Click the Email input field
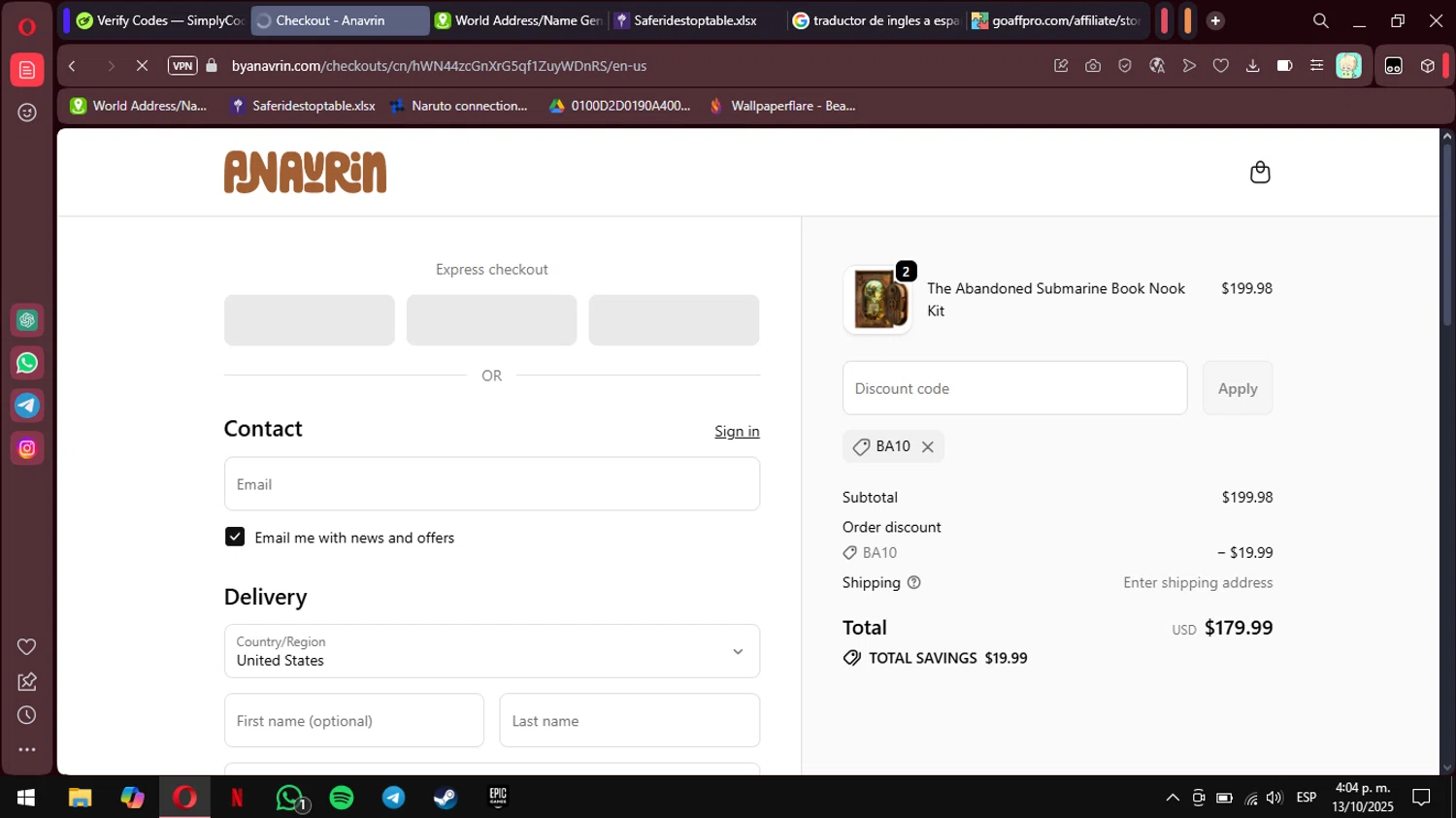The image size is (1456, 818). 492,484
